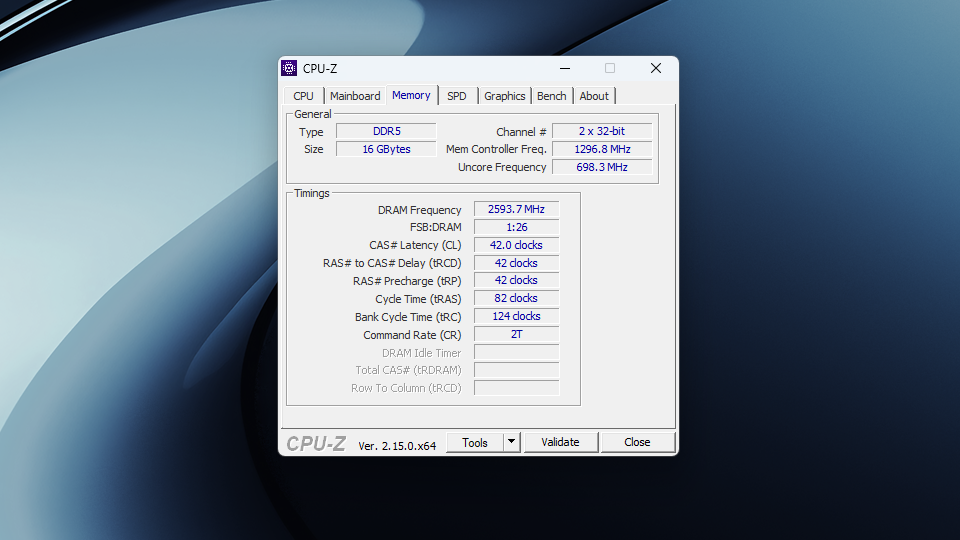Click the CAS# Latency (CL) label
This screenshot has width=960, height=540.
(415, 245)
